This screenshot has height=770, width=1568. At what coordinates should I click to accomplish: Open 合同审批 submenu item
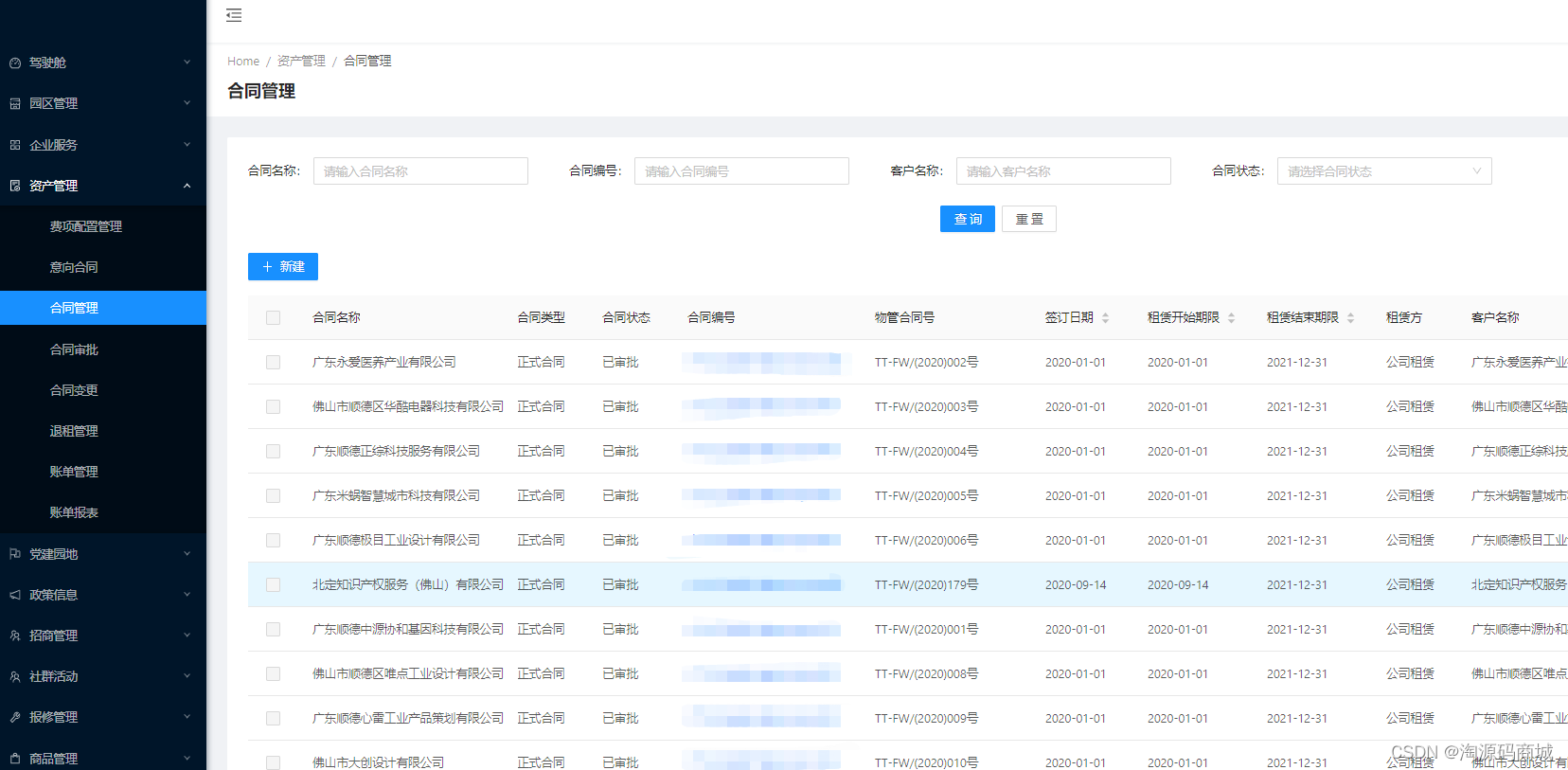click(103, 349)
